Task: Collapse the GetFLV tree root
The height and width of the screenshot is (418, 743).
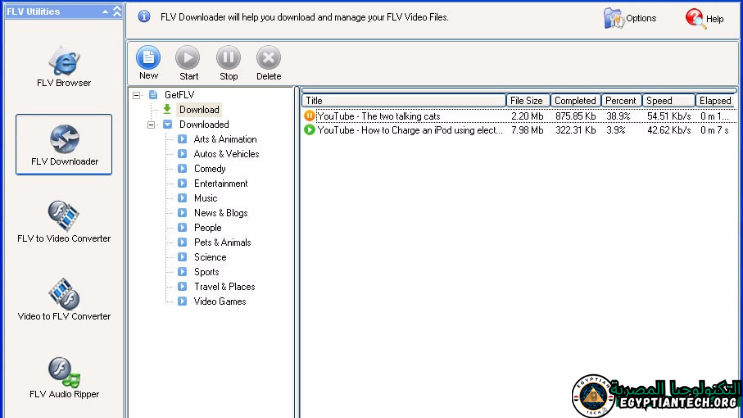Action: click(136, 95)
